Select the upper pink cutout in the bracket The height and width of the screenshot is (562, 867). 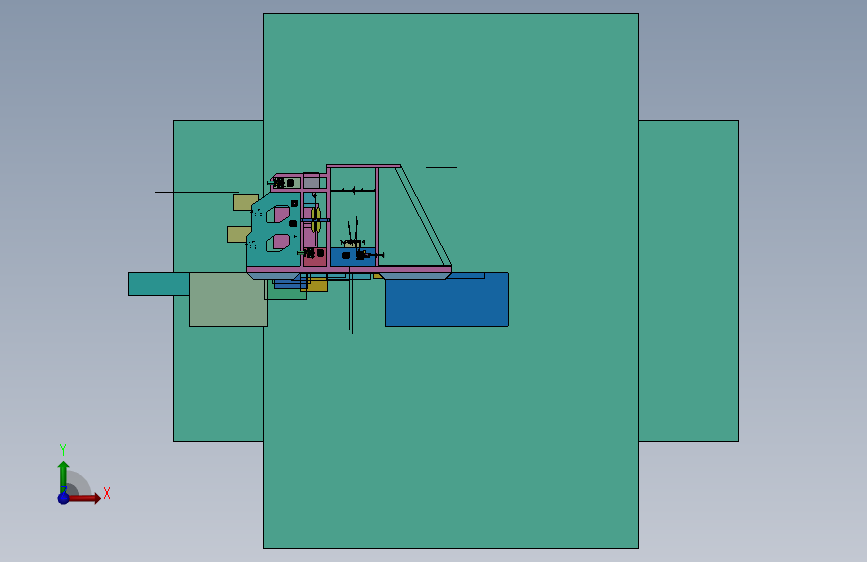[x=281, y=214]
